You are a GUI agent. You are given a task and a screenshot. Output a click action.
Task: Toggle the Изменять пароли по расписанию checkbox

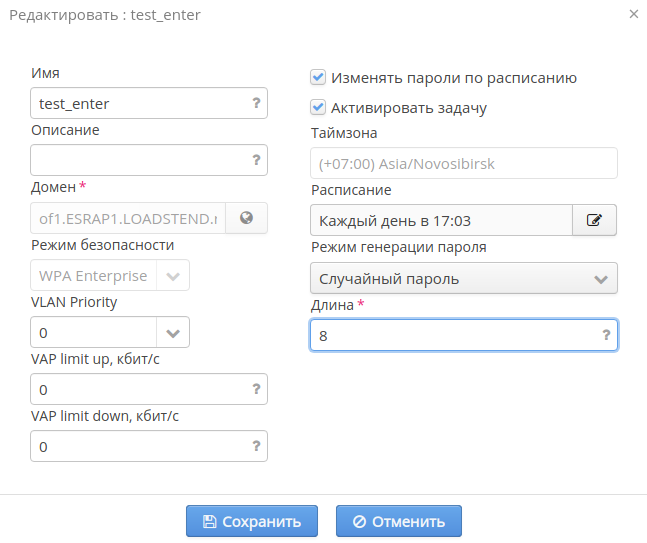[x=318, y=77]
